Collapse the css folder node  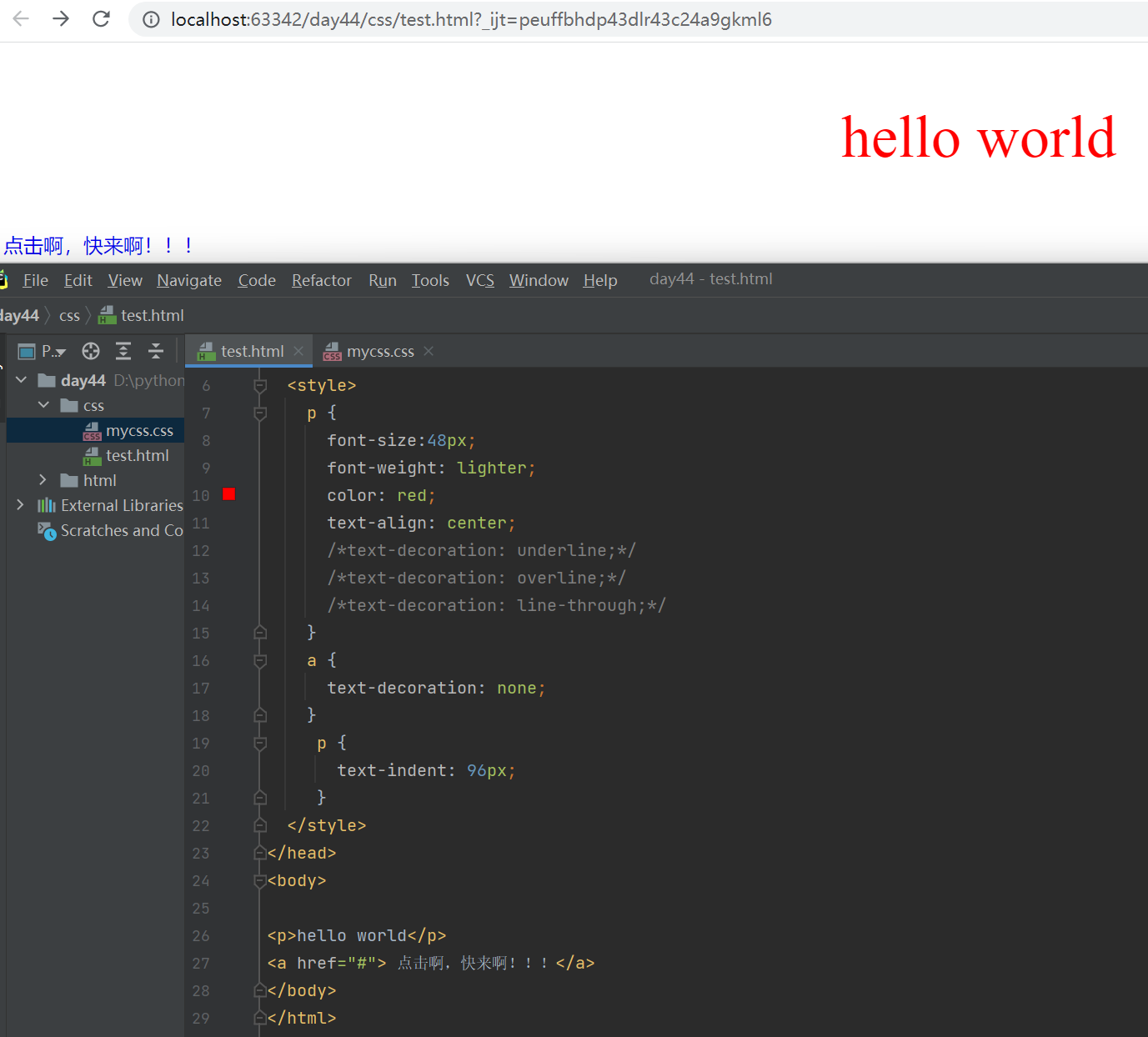click(43, 405)
